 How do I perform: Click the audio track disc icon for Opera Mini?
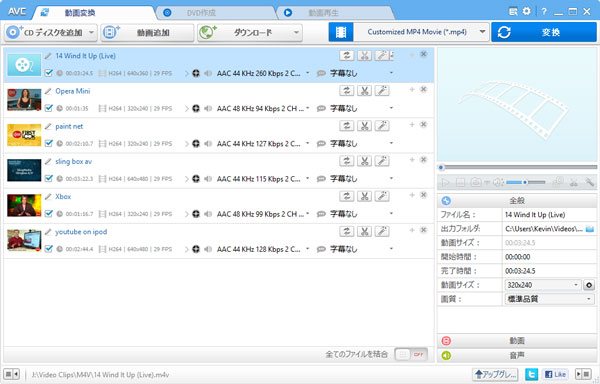coord(196,109)
